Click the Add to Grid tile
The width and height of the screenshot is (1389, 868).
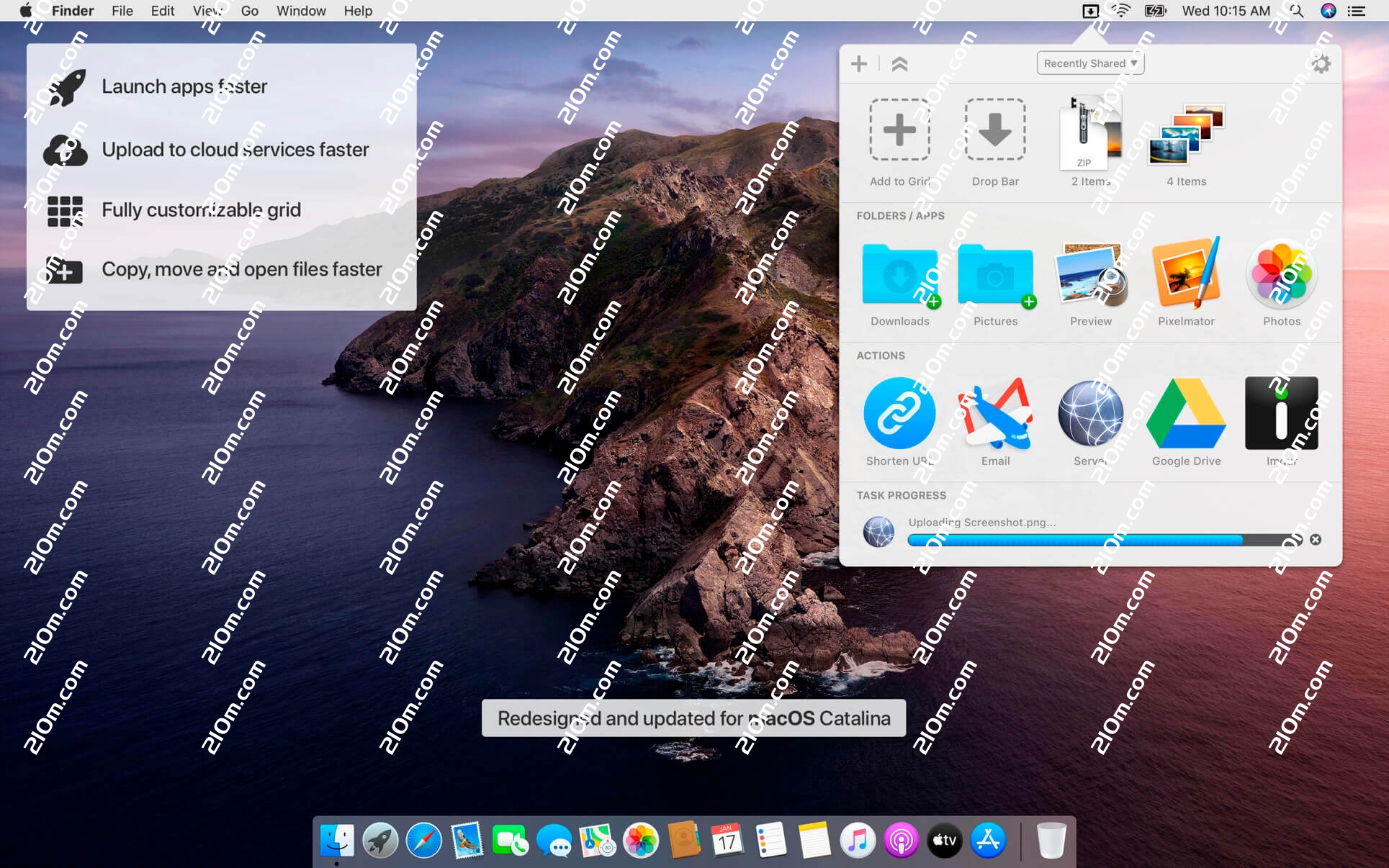[x=899, y=143]
